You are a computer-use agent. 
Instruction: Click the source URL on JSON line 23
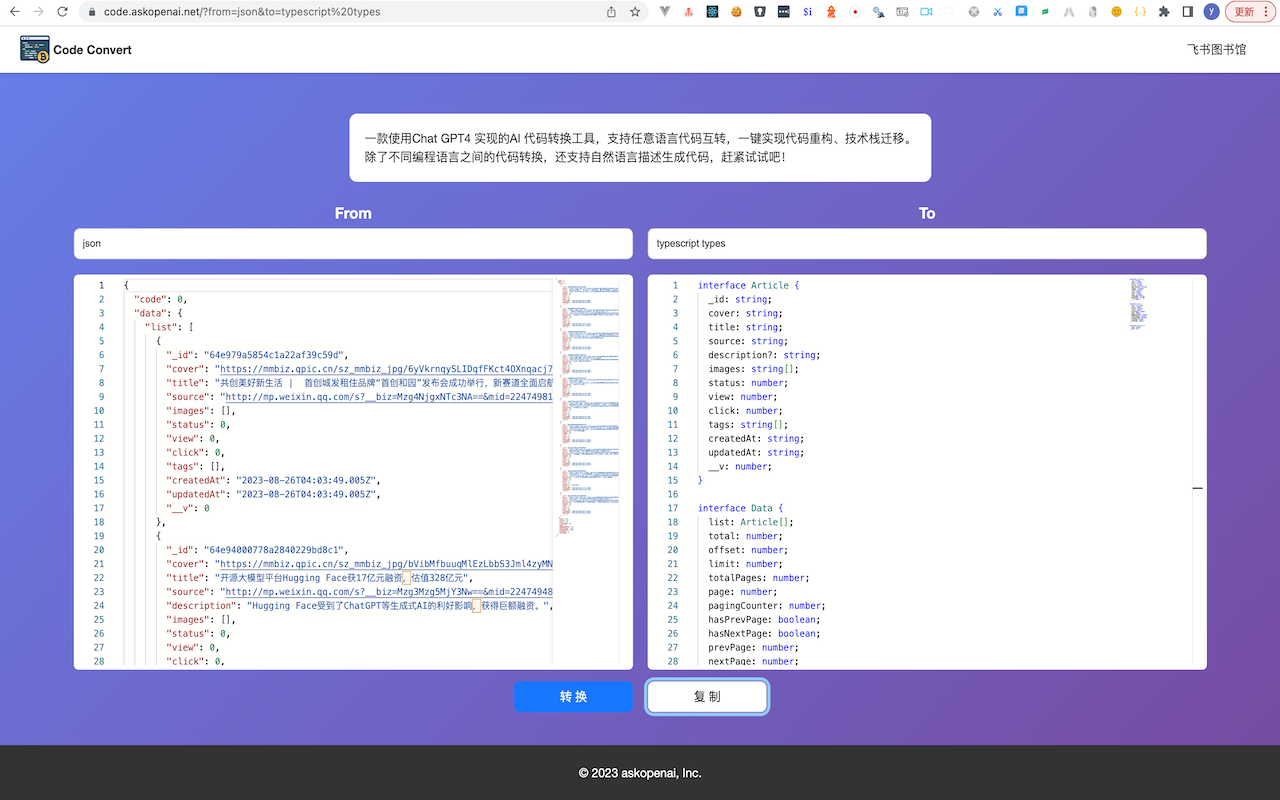388,592
